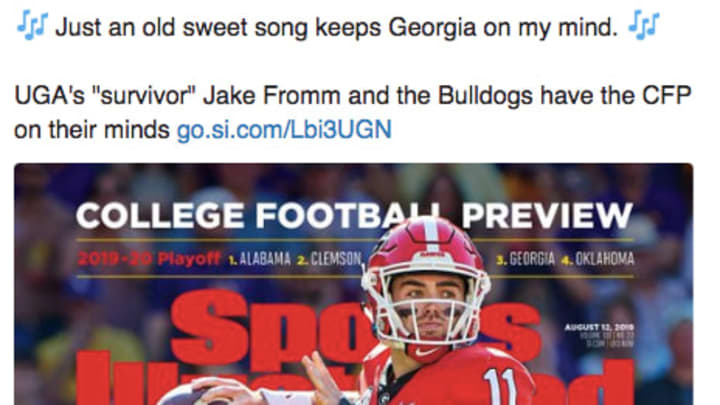The width and height of the screenshot is (720, 405).
Task: Open the go.si.com/Lbi3UGN link
Action: [284, 130]
